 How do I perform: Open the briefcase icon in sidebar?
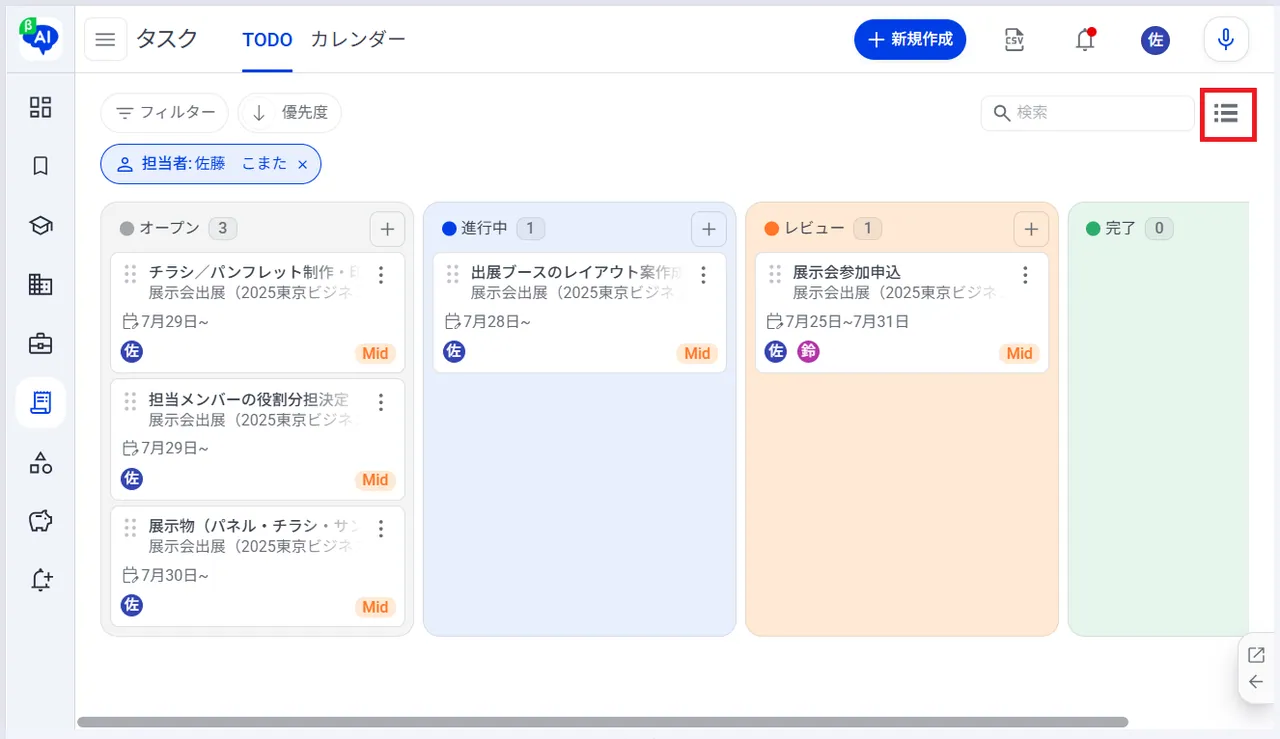pos(40,344)
